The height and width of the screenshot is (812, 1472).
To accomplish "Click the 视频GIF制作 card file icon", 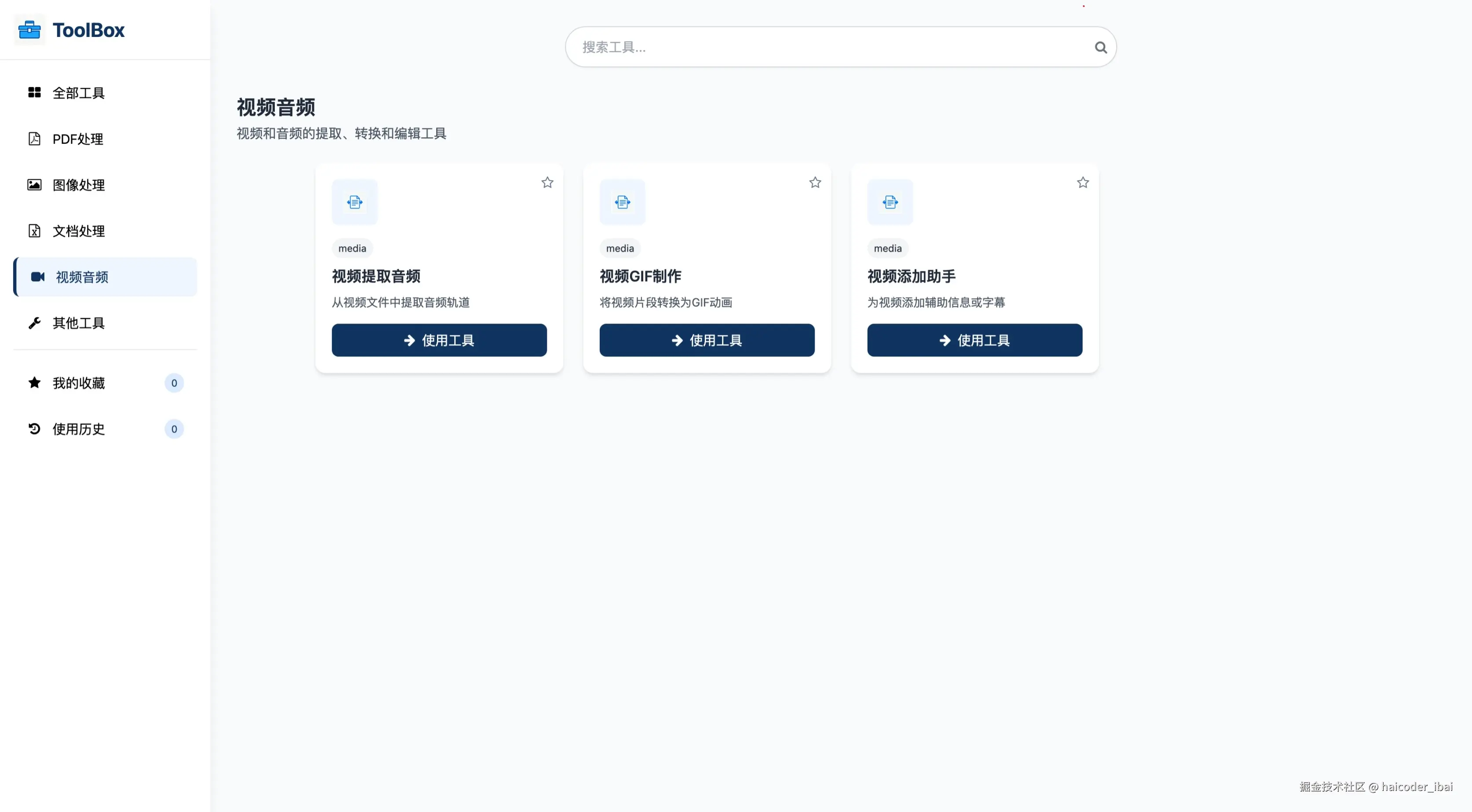I will click(622, 202).
